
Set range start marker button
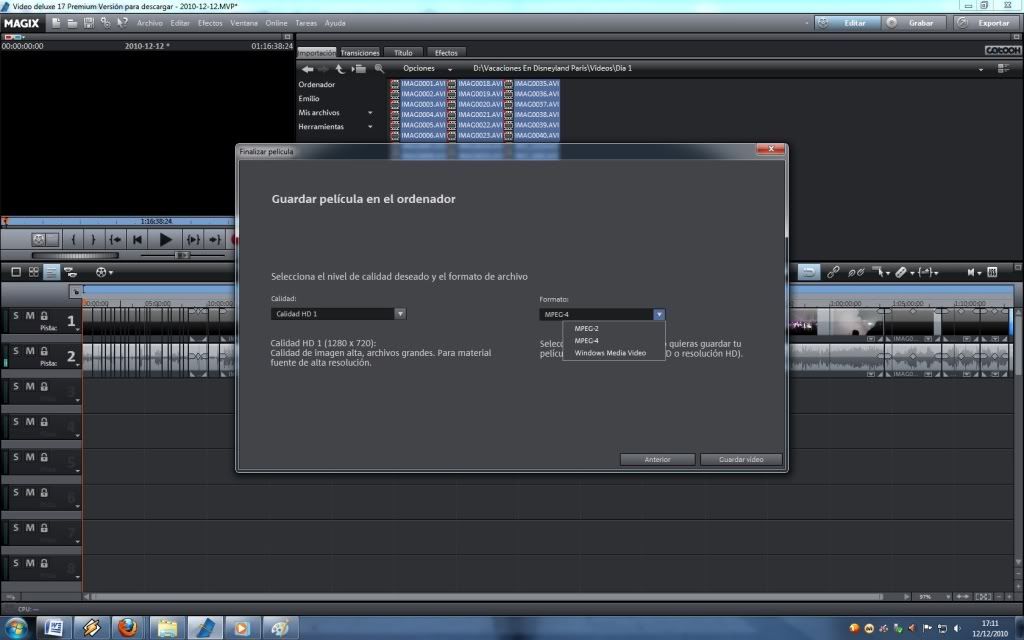click(73, 240)
